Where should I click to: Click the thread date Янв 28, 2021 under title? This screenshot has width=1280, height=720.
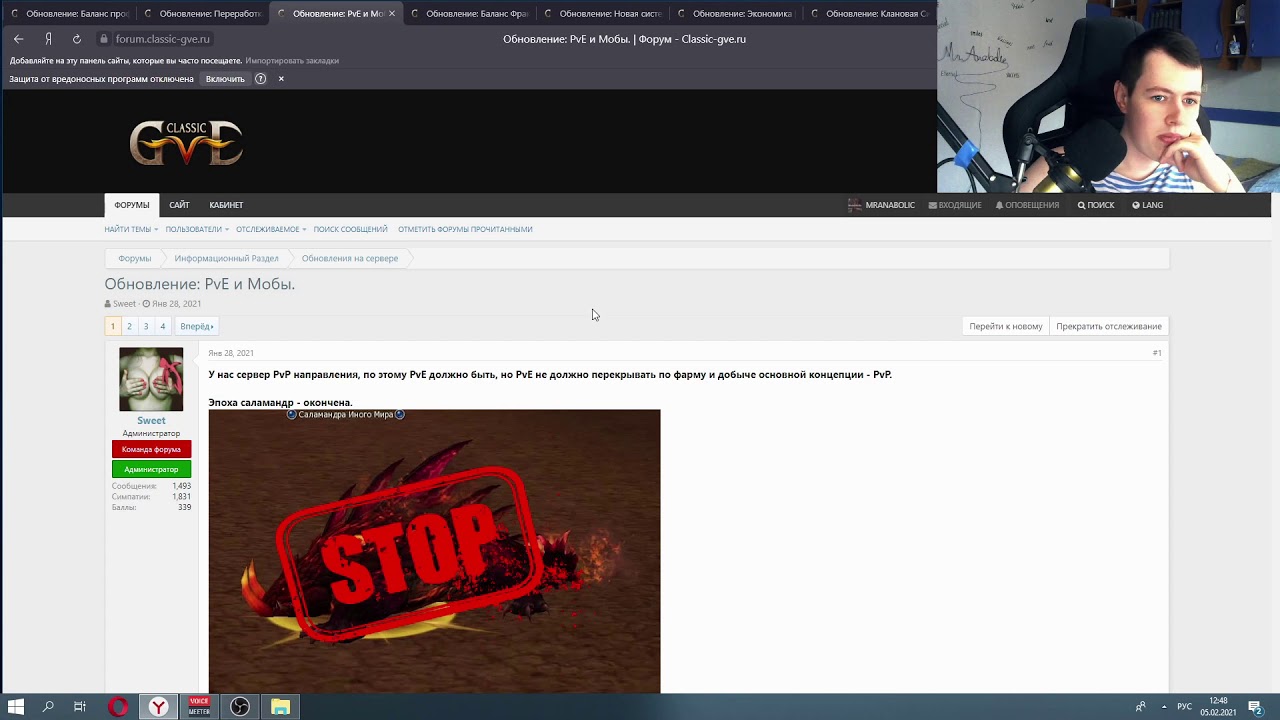pos(177,304)
